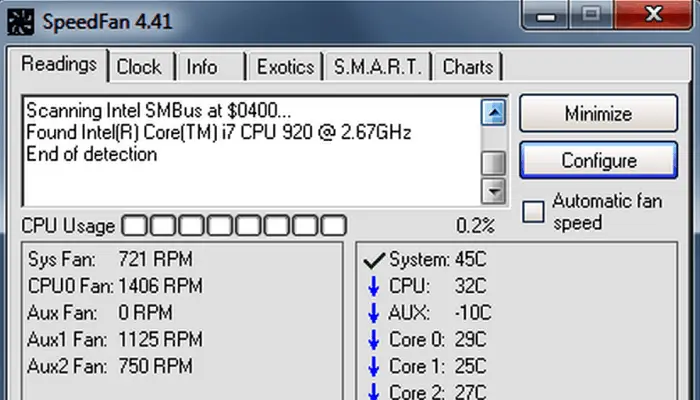Click the first CPU Usage bar box
The width and height of the screenshot is (700, 400).
(134, 225)
